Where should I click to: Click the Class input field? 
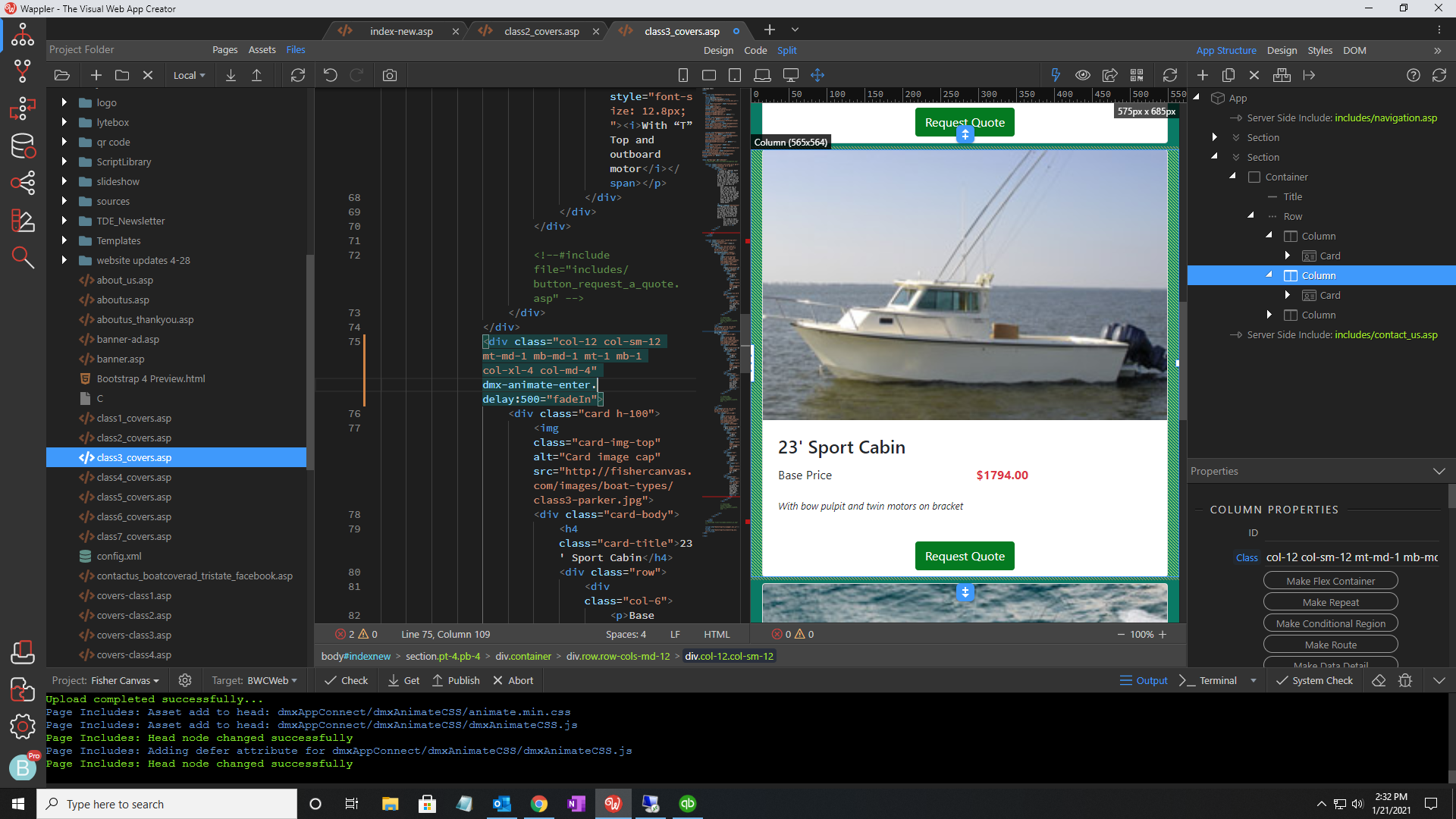1351,557
